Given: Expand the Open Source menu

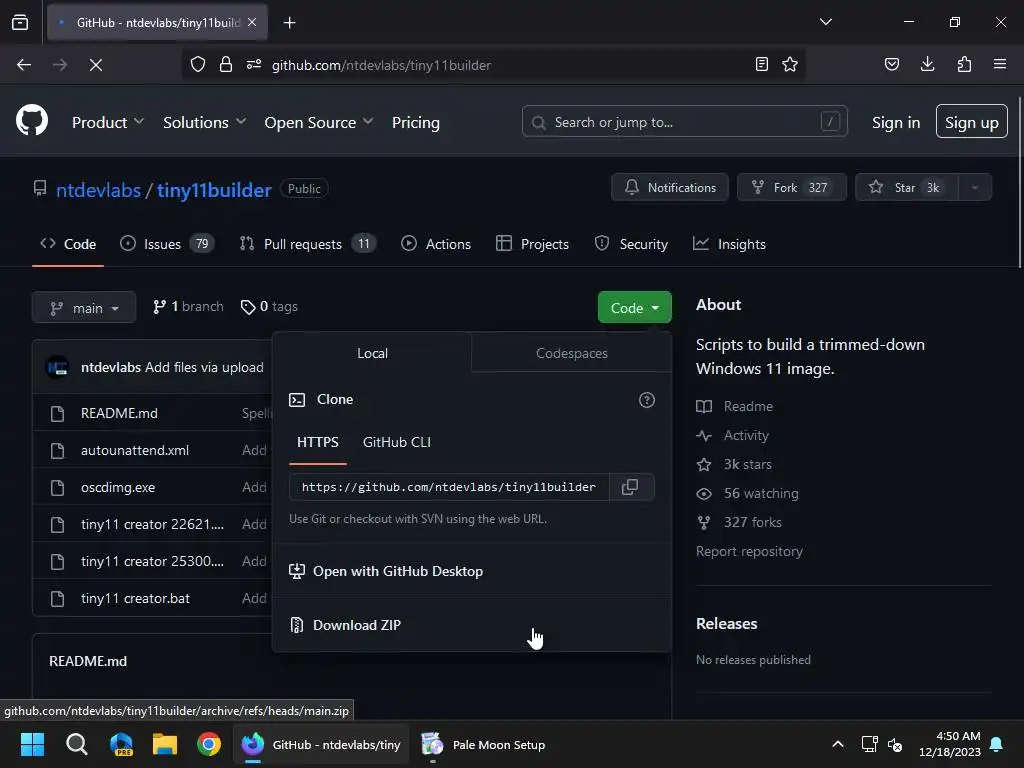Looking at the screenshot, I should coord(319,122).
